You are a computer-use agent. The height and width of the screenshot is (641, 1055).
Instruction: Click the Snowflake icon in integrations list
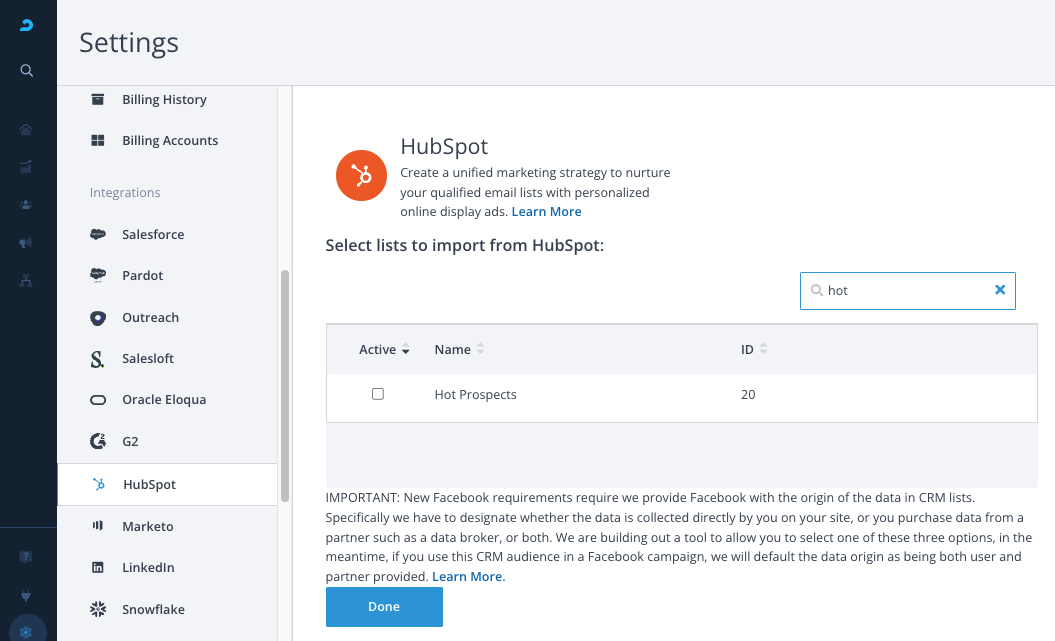click(x=98, y=609)
